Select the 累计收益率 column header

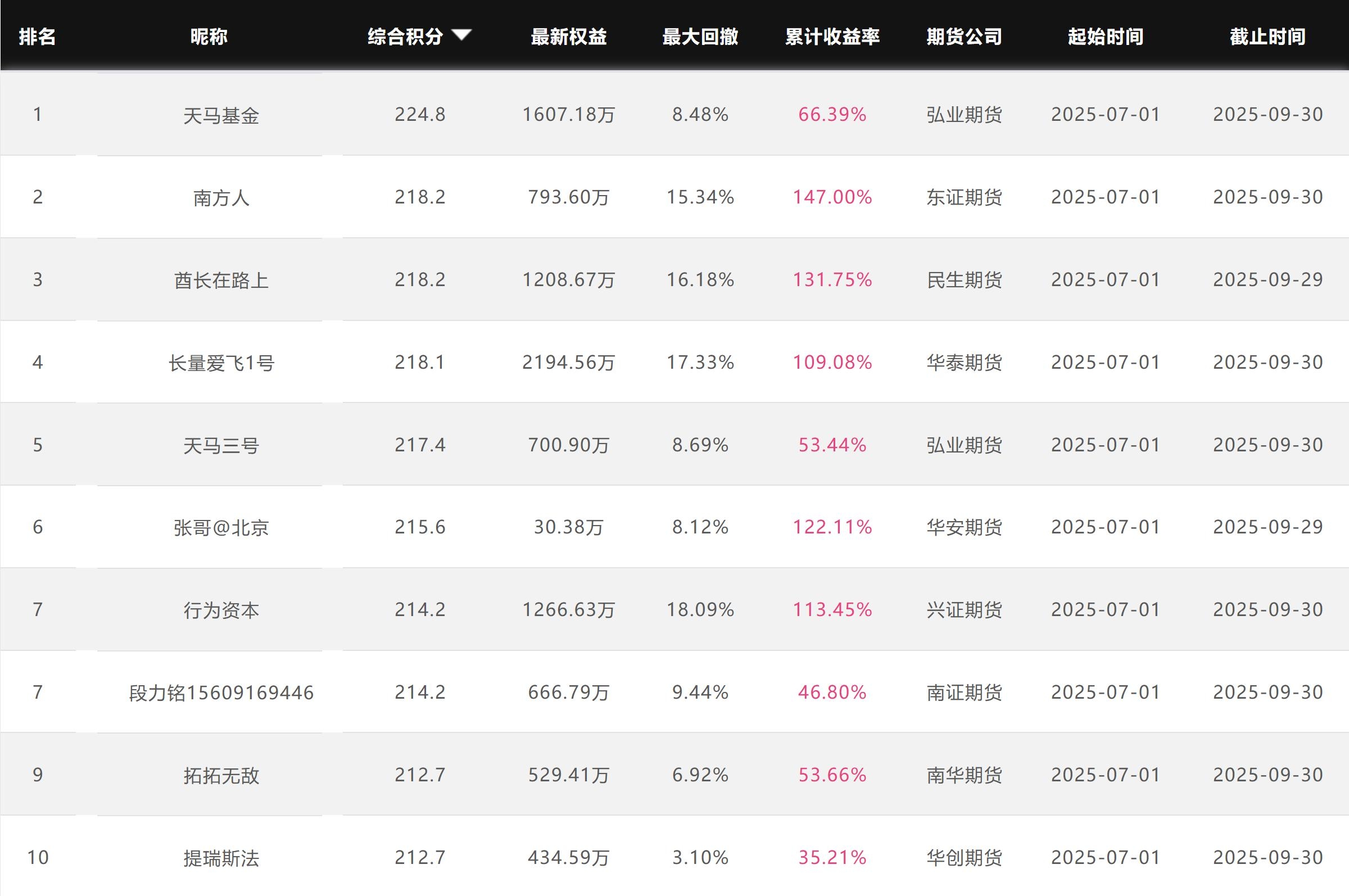pos(832,37)
